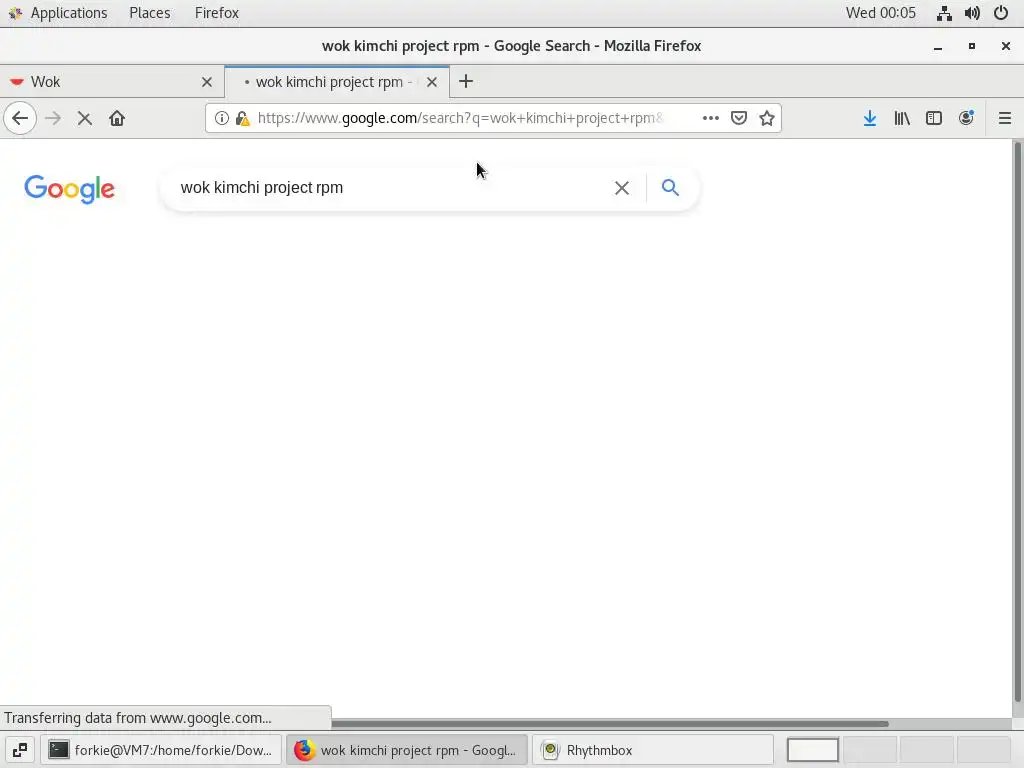The height and width of the screenshot is (768, 1024).
Task: Clear the Google search box
Action: (x=622, y=188)
